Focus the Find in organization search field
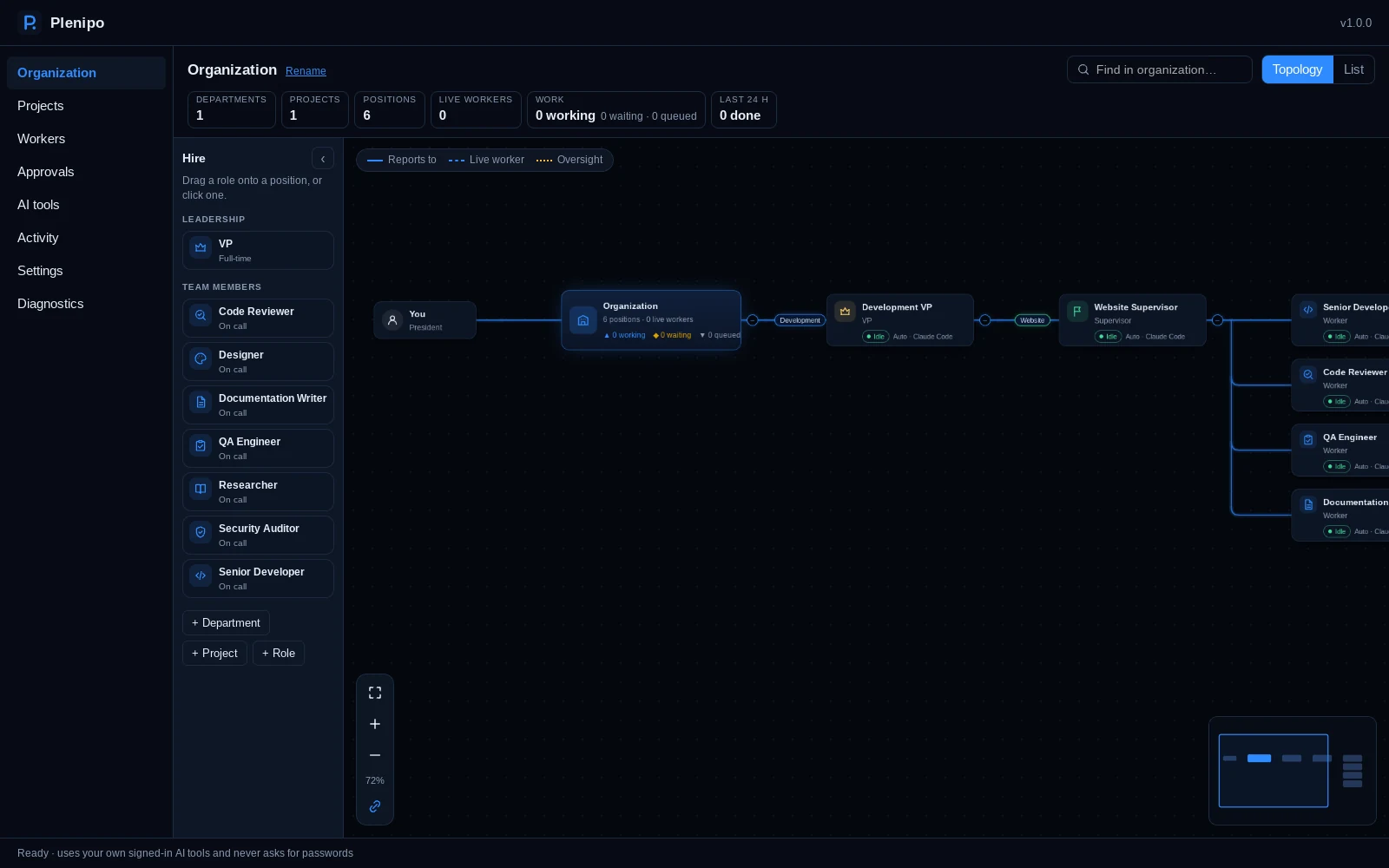Screen dimensions: 1389x868 [1160, 69]
